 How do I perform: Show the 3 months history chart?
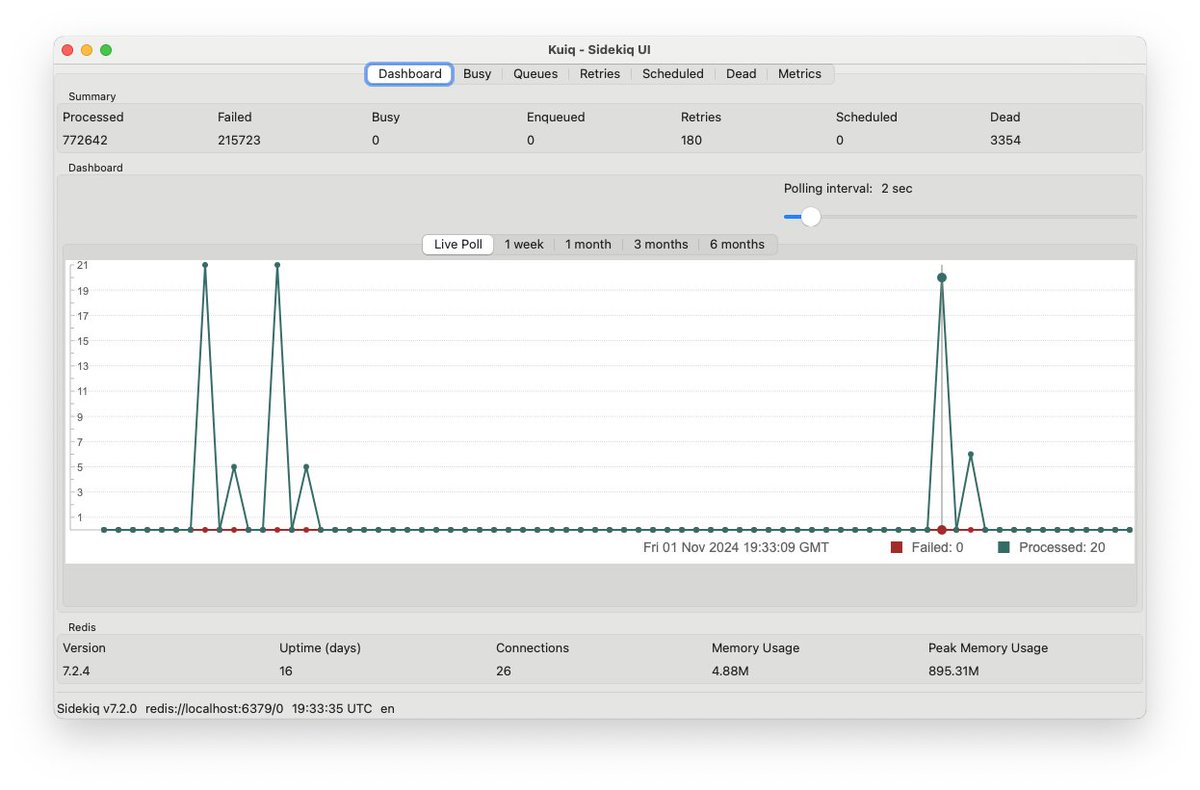click(x=661, y=244)
